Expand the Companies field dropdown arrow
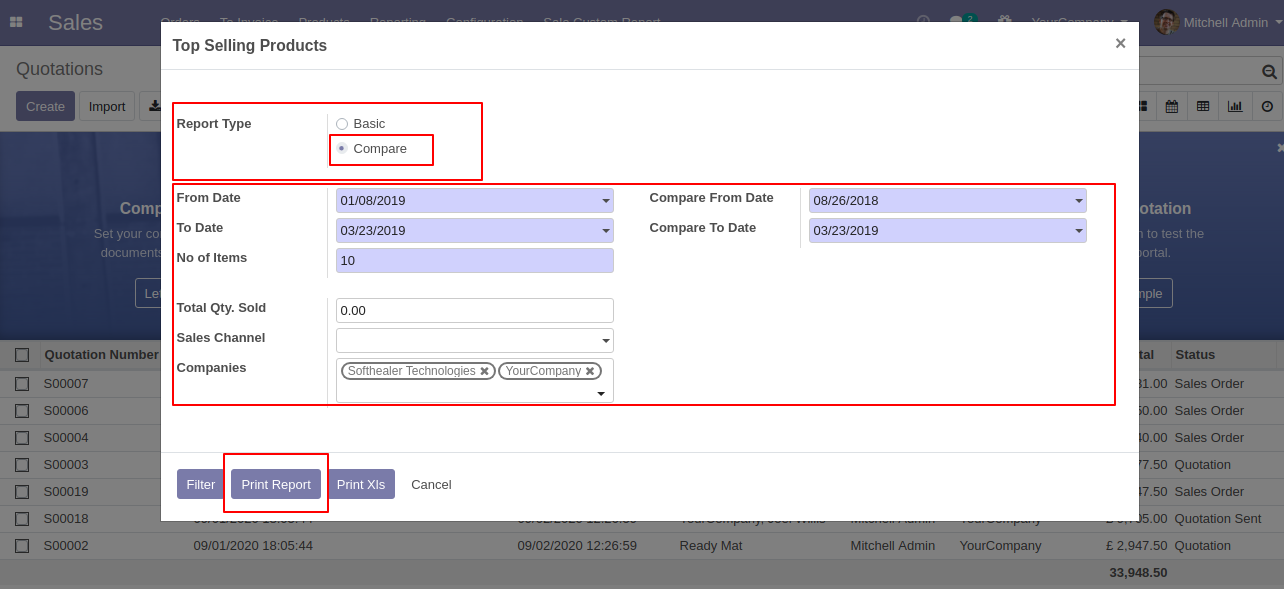 click(601, 394)
